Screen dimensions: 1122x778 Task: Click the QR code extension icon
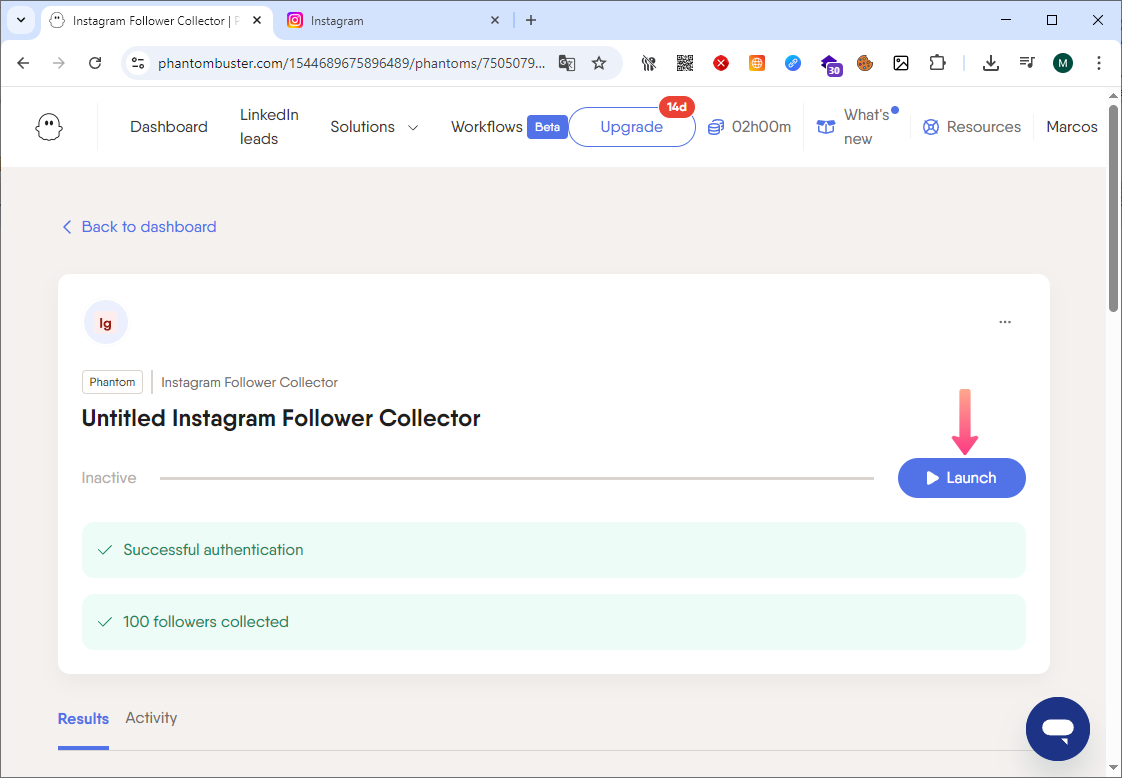(685, 63)
